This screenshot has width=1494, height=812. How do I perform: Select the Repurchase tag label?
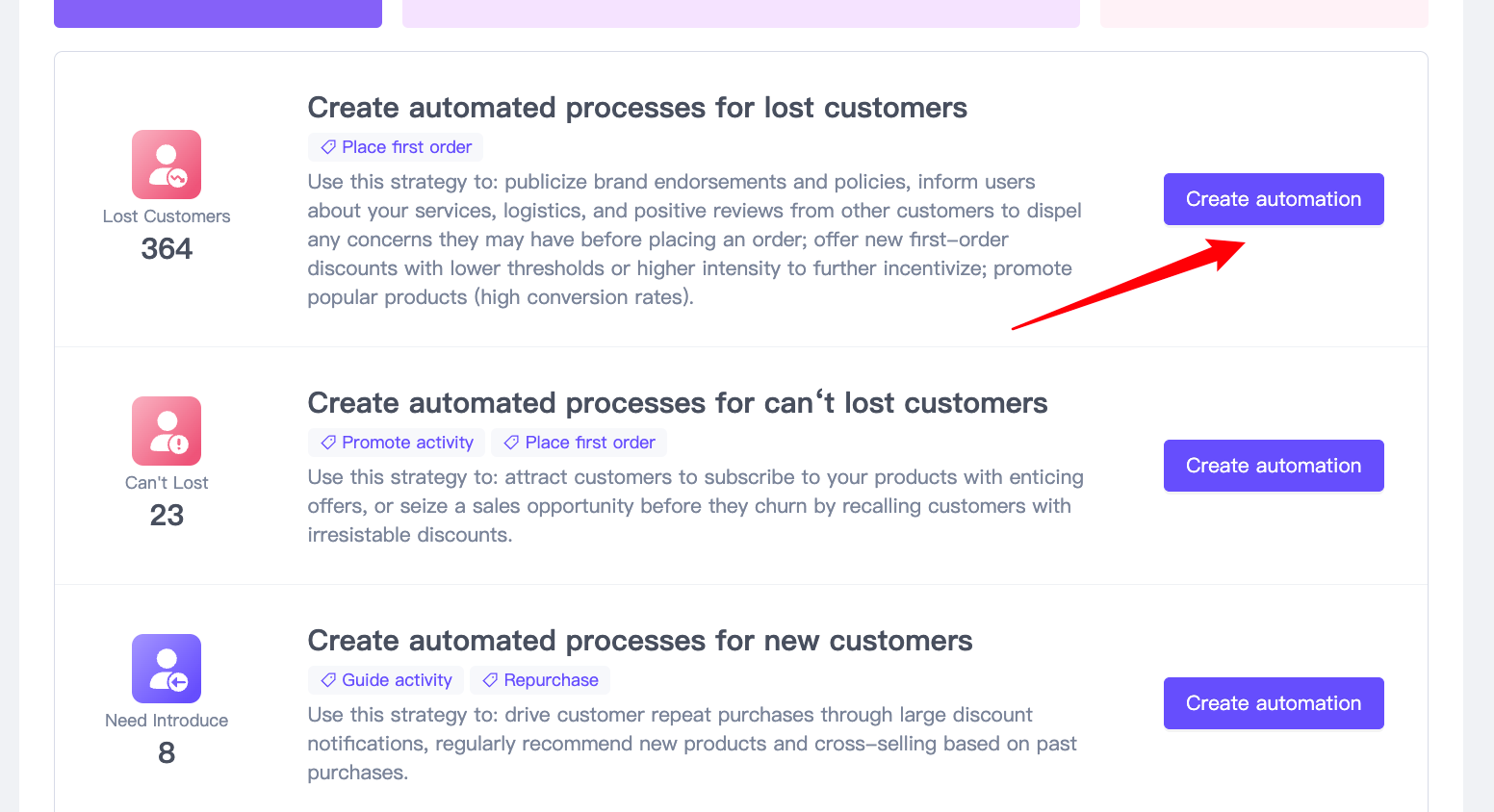551,680
